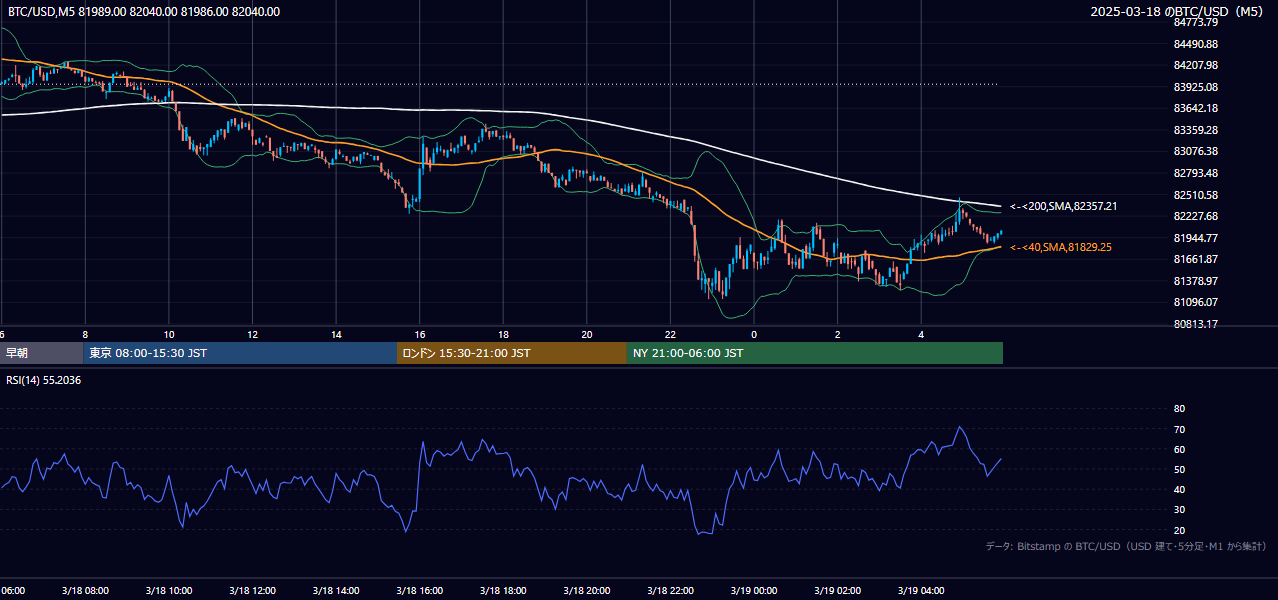Screen dimensions: 1278x600
Task: Select the RSI scale 40 level label
Action: click(x=1179, y=489)
